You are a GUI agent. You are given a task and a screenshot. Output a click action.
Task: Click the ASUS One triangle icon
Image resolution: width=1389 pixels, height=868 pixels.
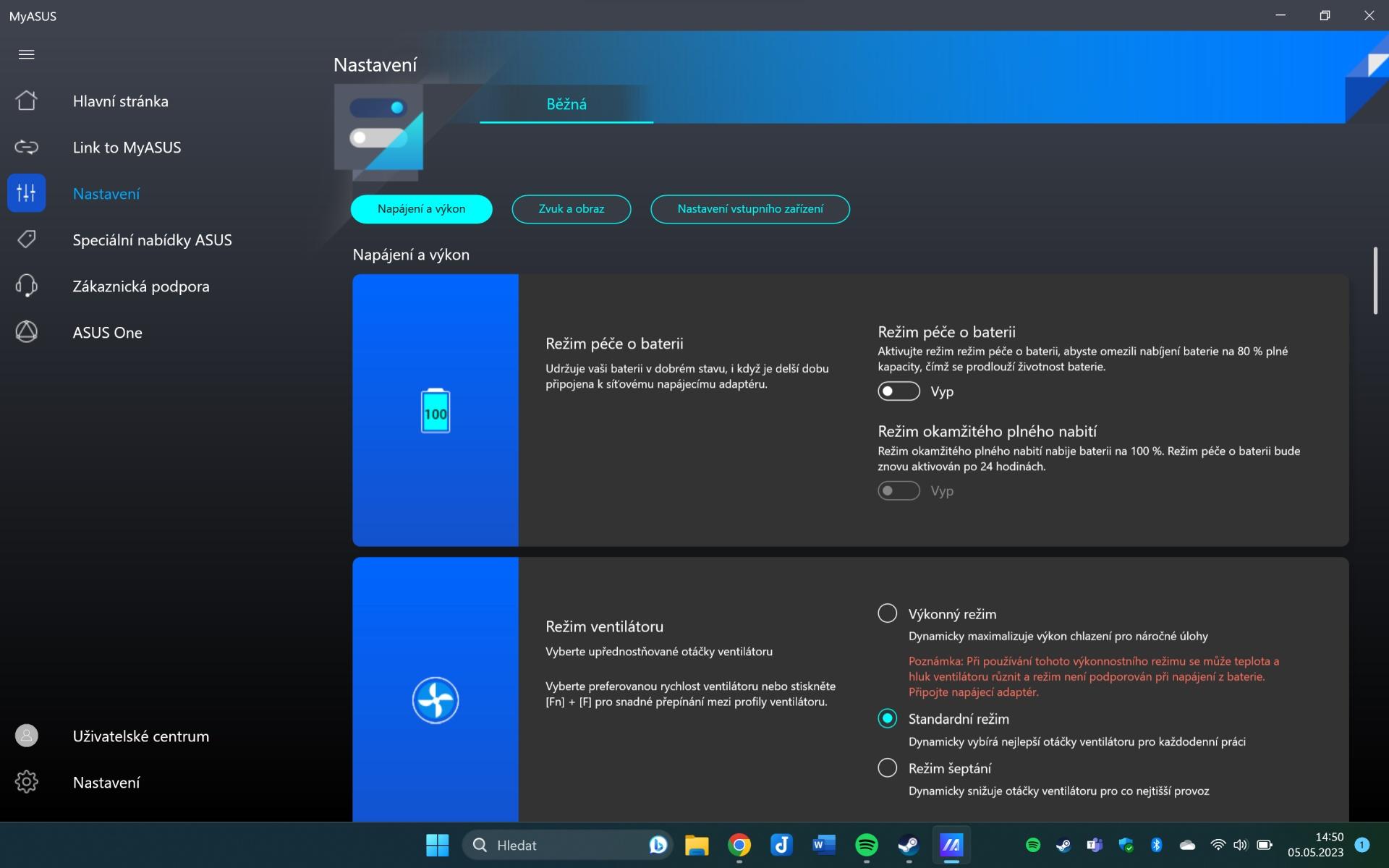coord(26,332)
